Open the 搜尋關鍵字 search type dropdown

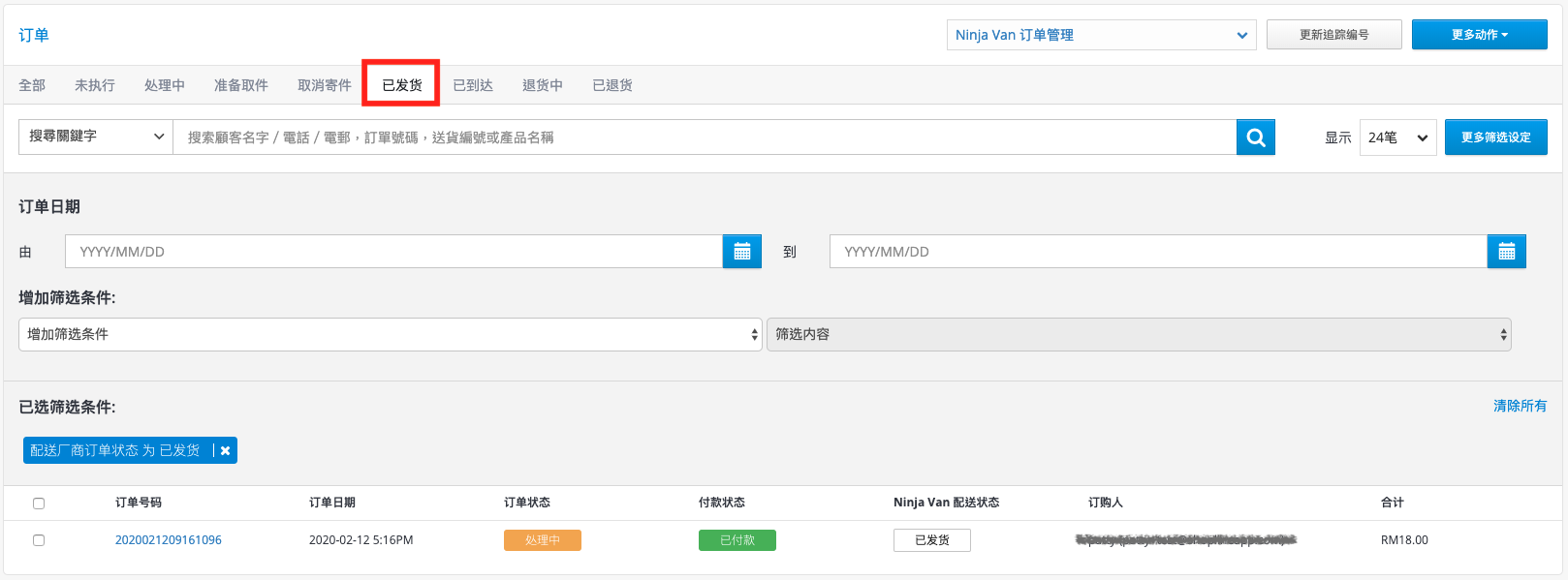coord(96,137)
